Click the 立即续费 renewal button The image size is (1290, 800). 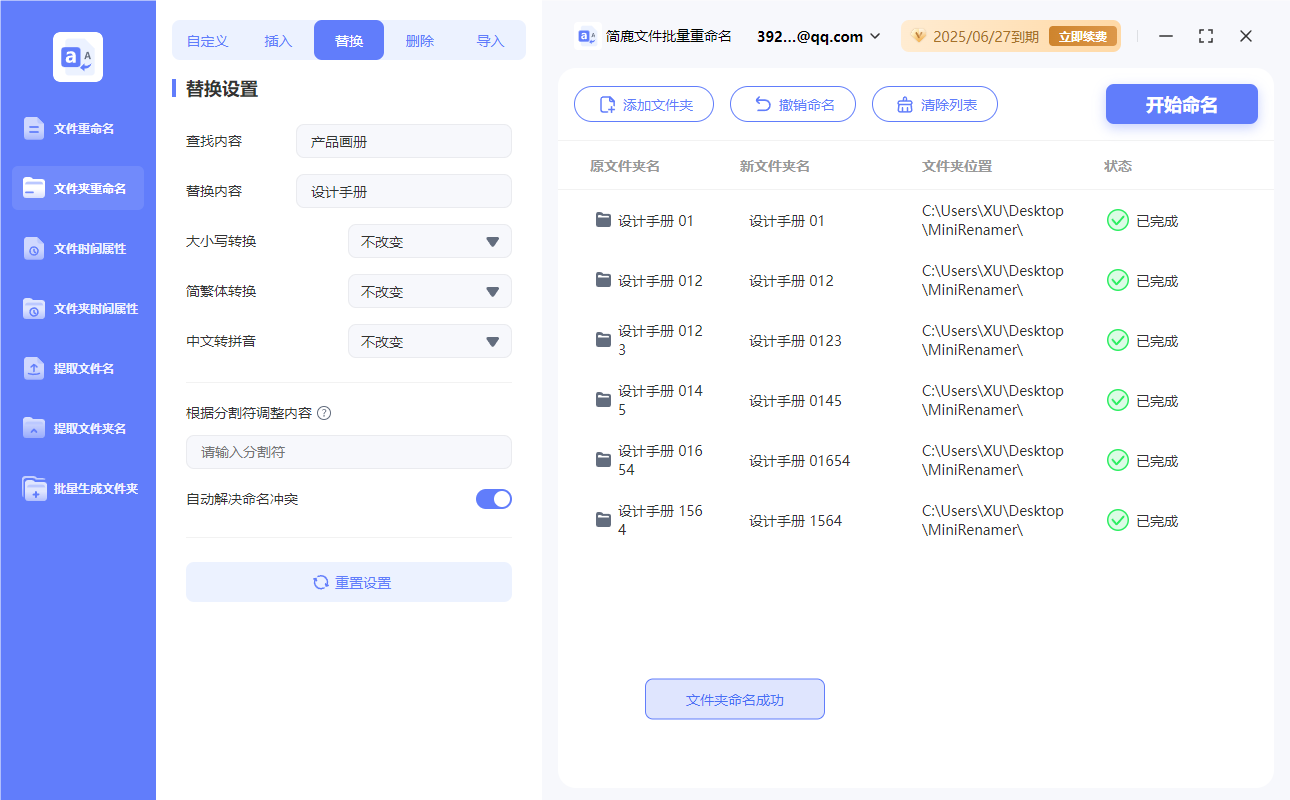click(1083, 36)
